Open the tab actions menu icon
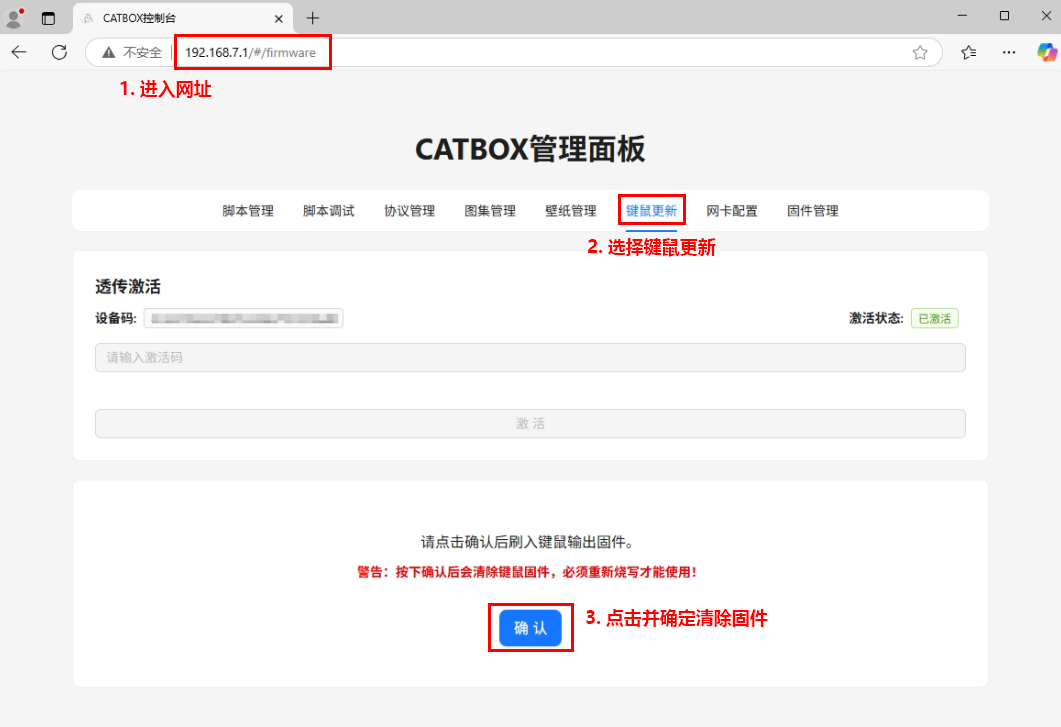1061x727 pixels. 48,18
